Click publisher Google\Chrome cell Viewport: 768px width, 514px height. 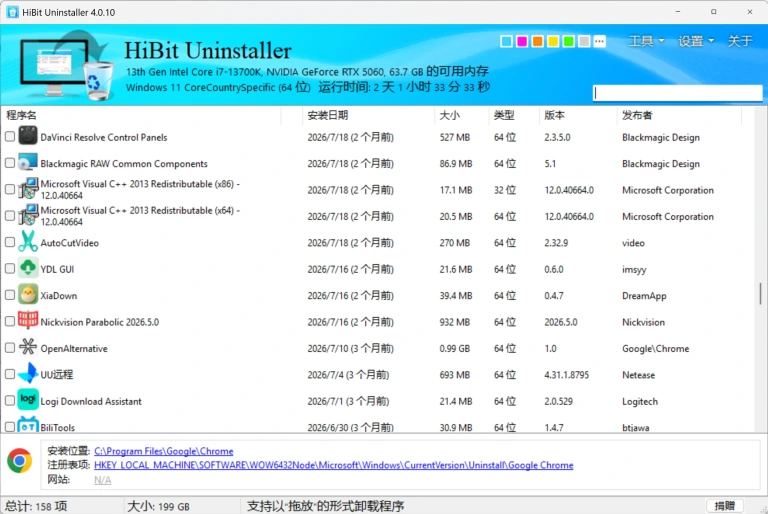pyautogui.click(x=655, y=348)
